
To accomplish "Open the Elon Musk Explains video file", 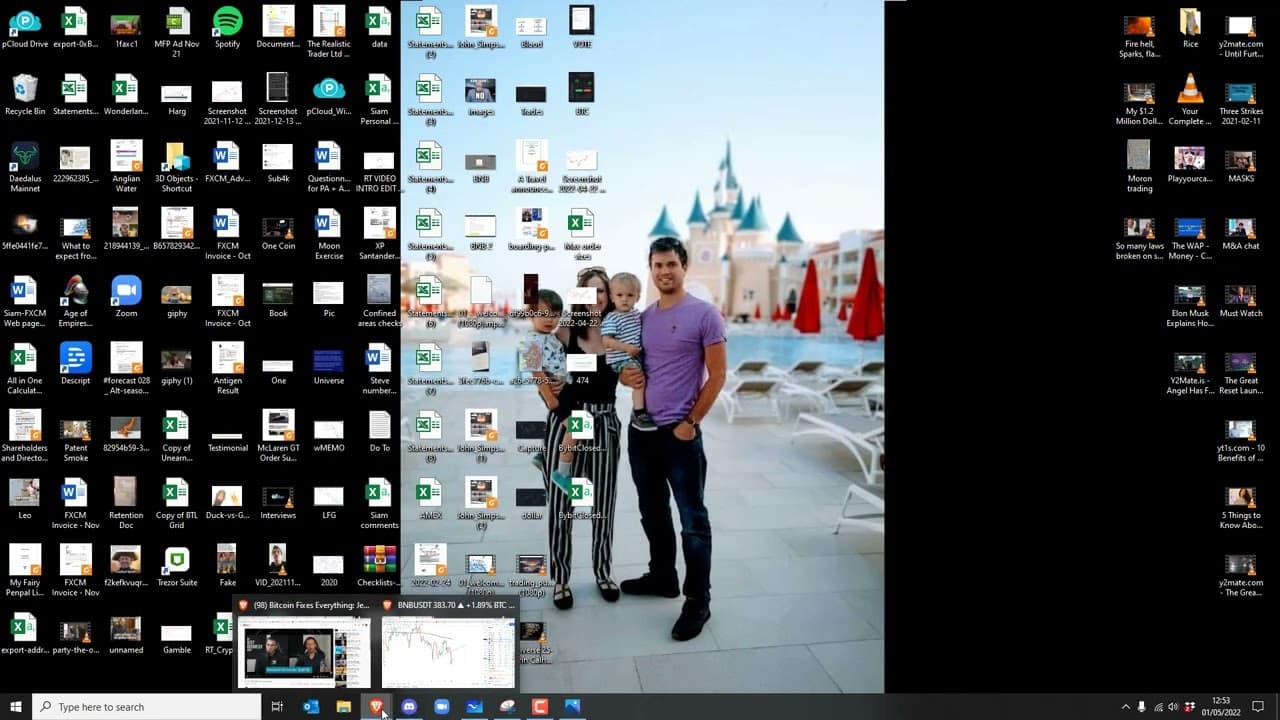I will 1190,306.
